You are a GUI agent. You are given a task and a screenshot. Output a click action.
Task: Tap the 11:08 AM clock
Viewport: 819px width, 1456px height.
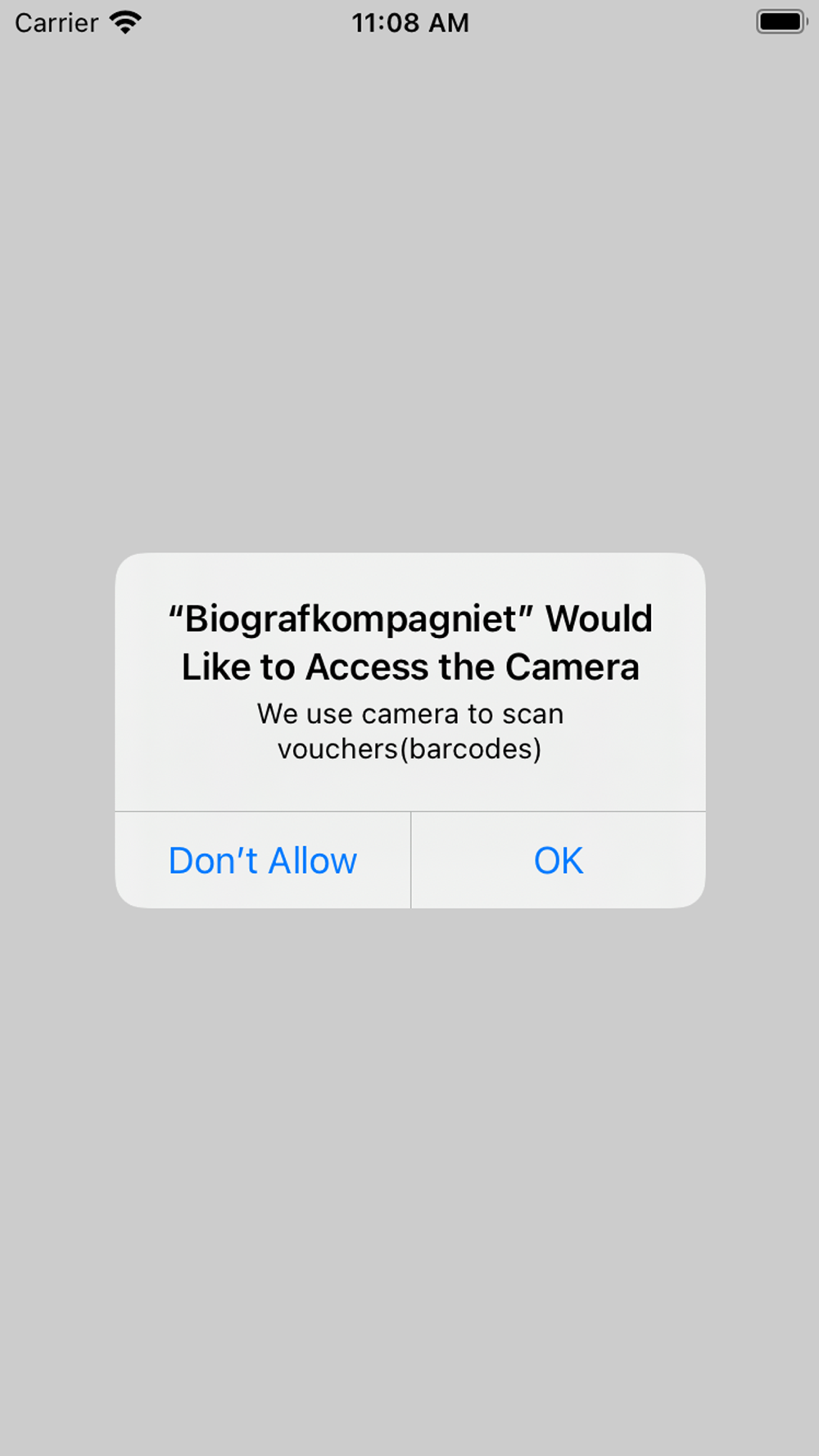pos(410,23)
